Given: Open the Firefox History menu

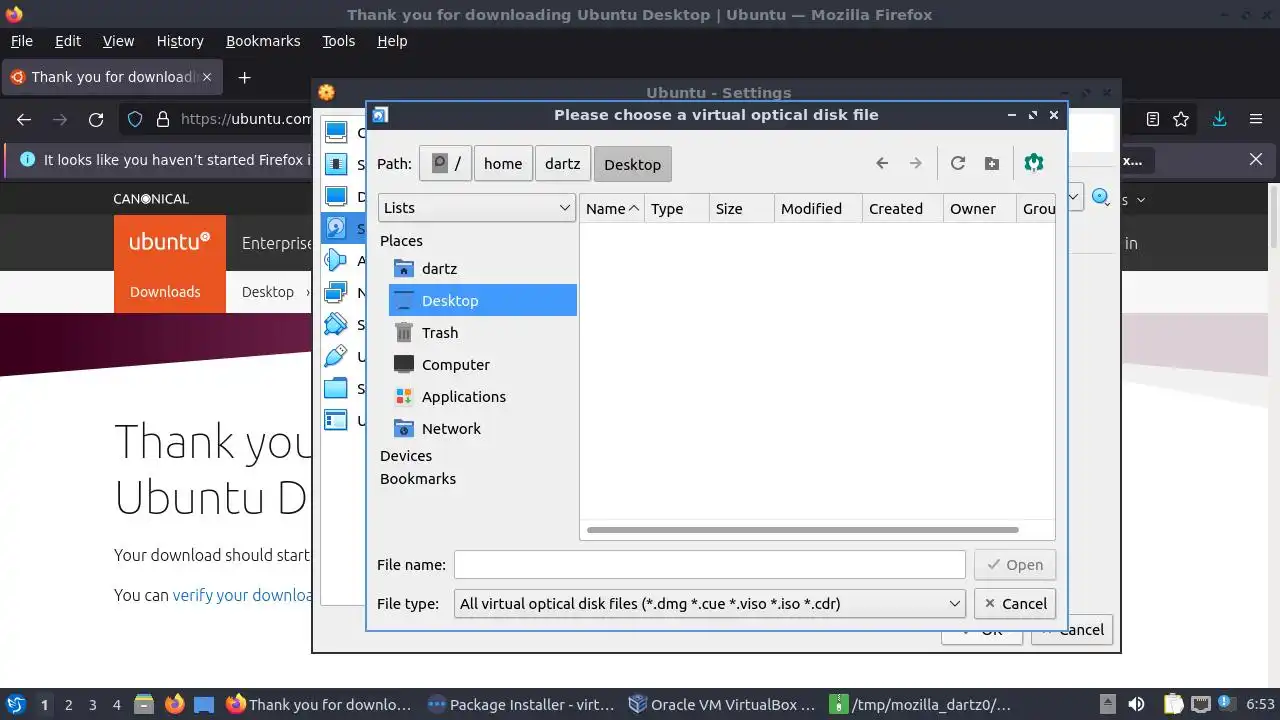Looking at the screenshot, I should point(180,41).
